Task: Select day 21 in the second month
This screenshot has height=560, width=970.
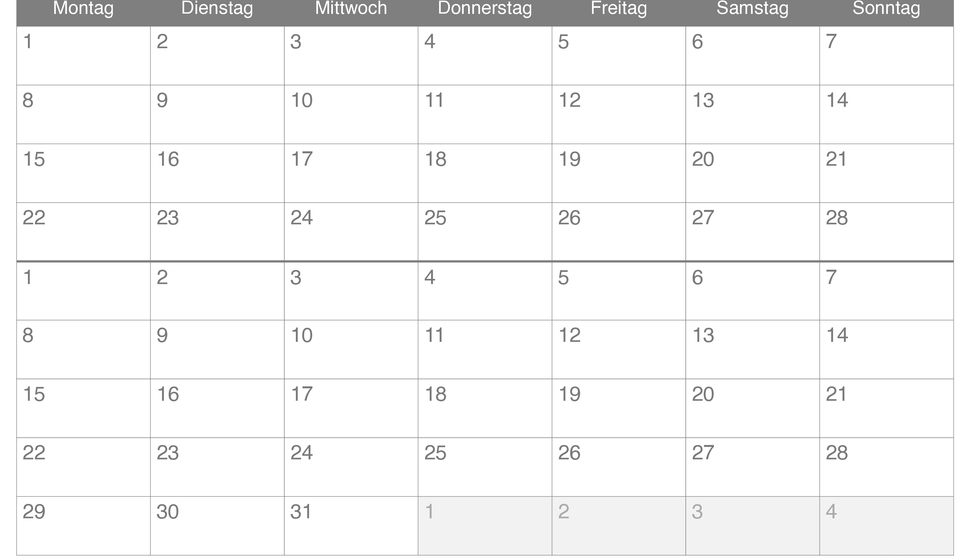Action: click(886, 408)
